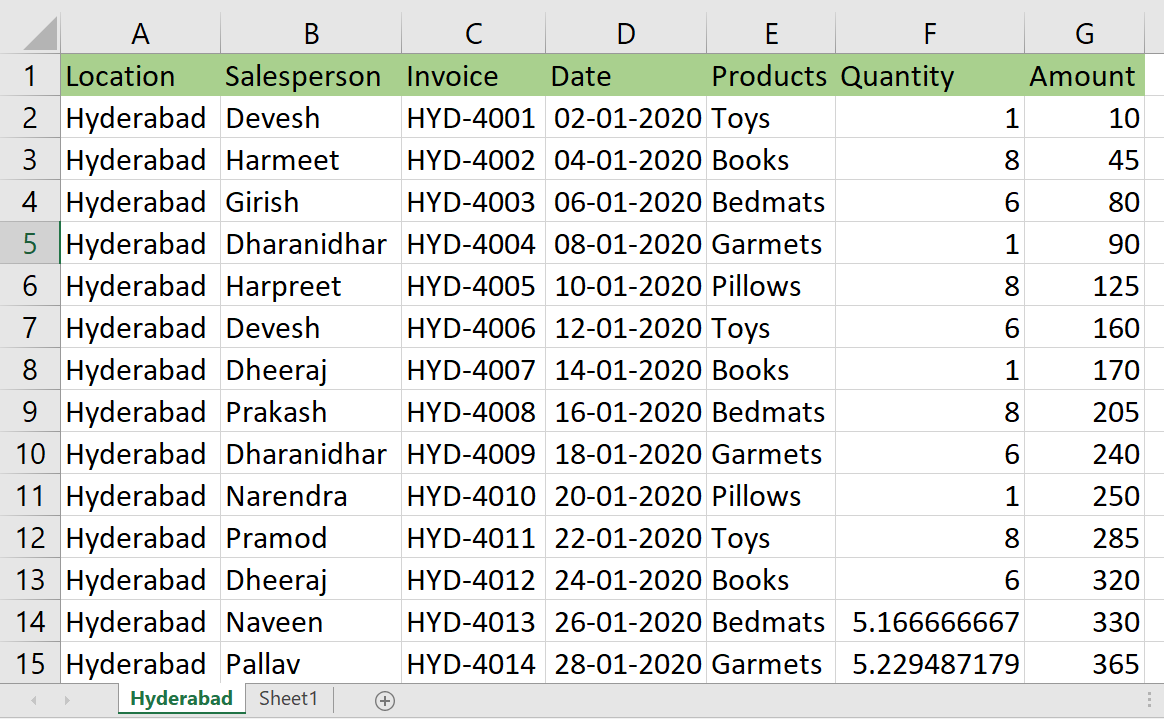
Task: Select the date cell 28-01-2020
Action: 625,664
